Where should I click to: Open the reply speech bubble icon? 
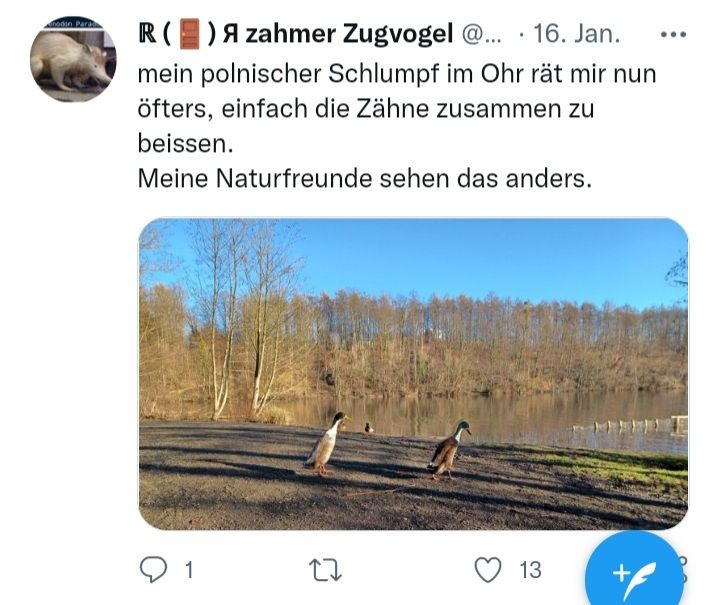[153, 570]
